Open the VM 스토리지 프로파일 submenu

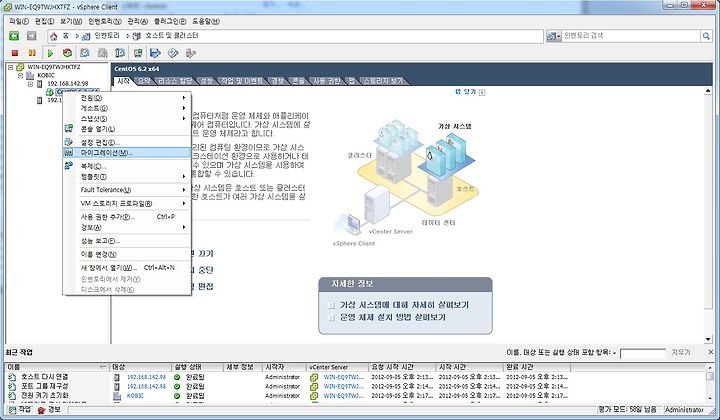point(127,203)
